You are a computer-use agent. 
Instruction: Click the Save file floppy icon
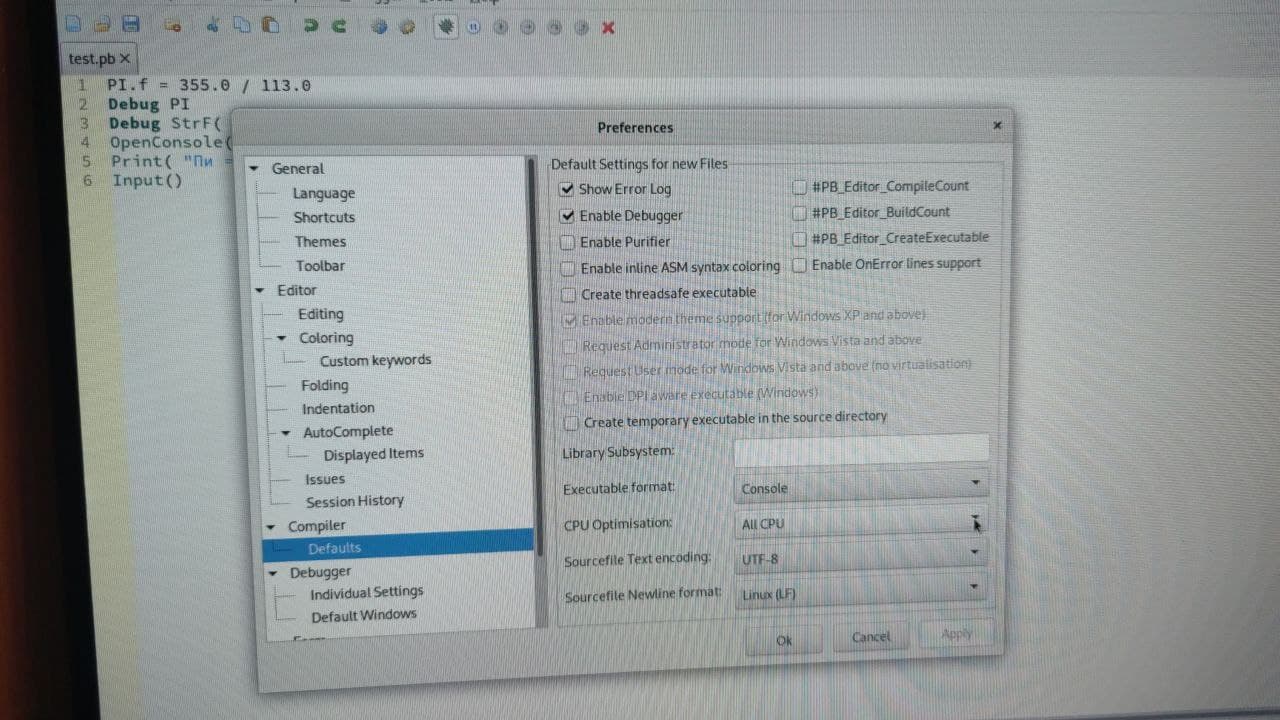click(x=130, y=24)
